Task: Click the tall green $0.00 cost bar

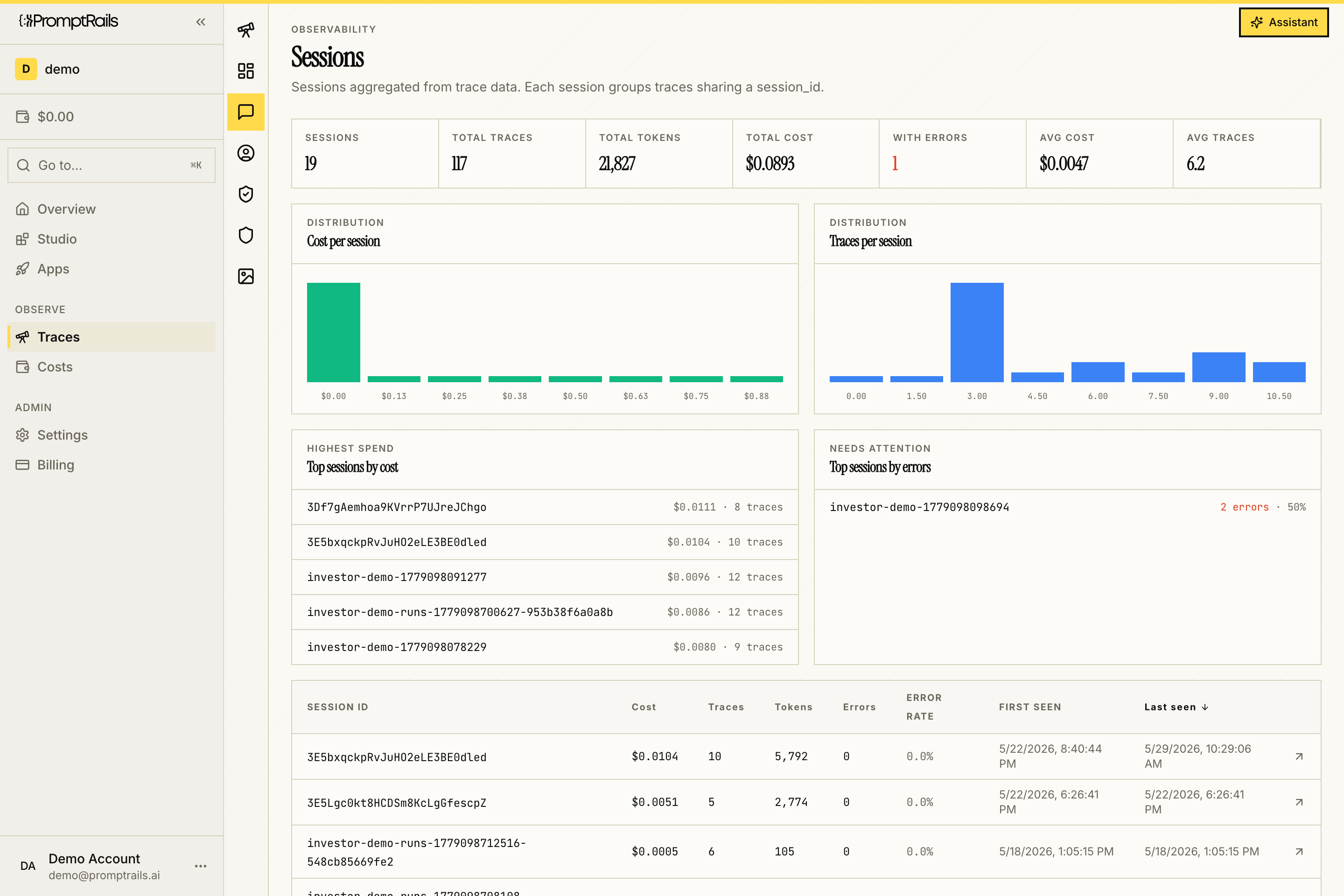Action: [x=333, y=332]
